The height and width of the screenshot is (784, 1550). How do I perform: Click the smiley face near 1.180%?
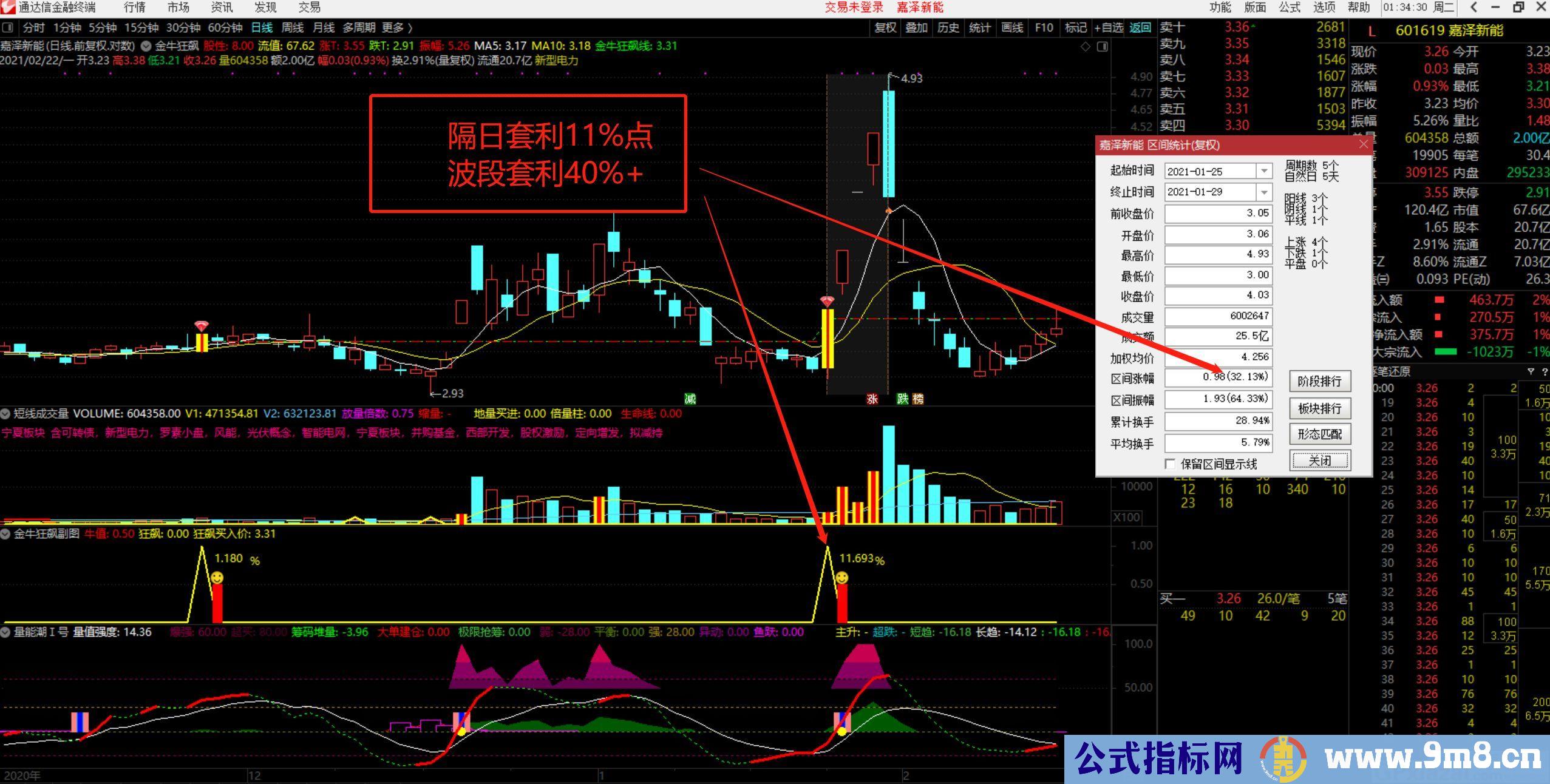[x=217, y=577]
